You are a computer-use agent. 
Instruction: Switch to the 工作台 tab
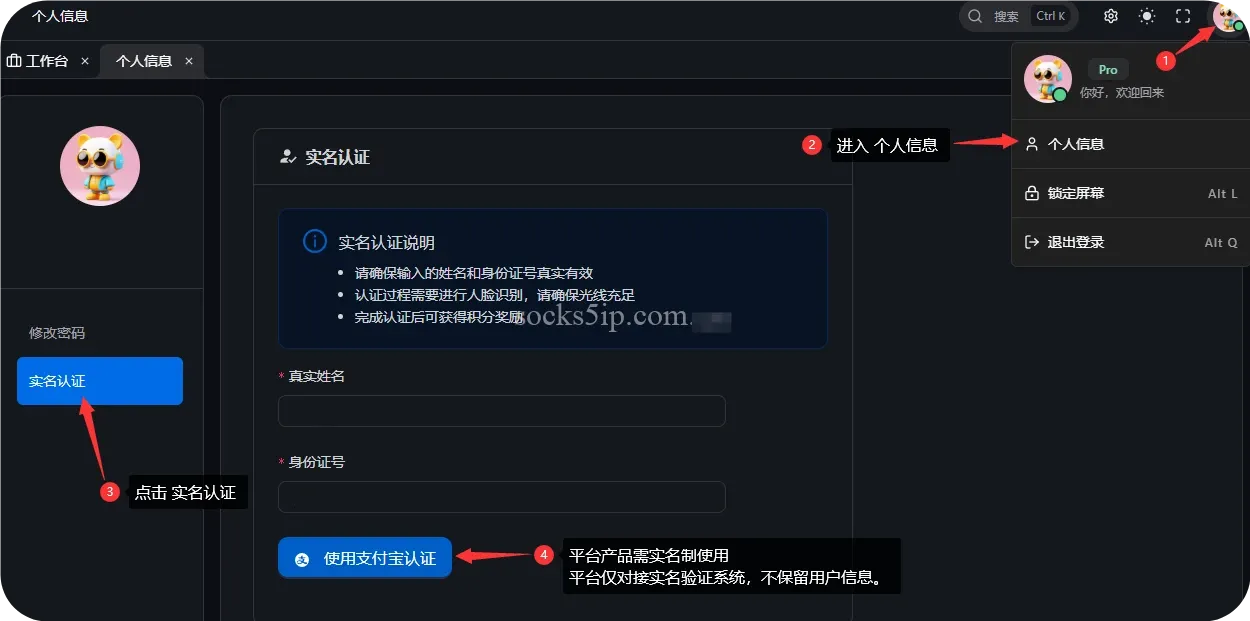[x=47, y=61]
